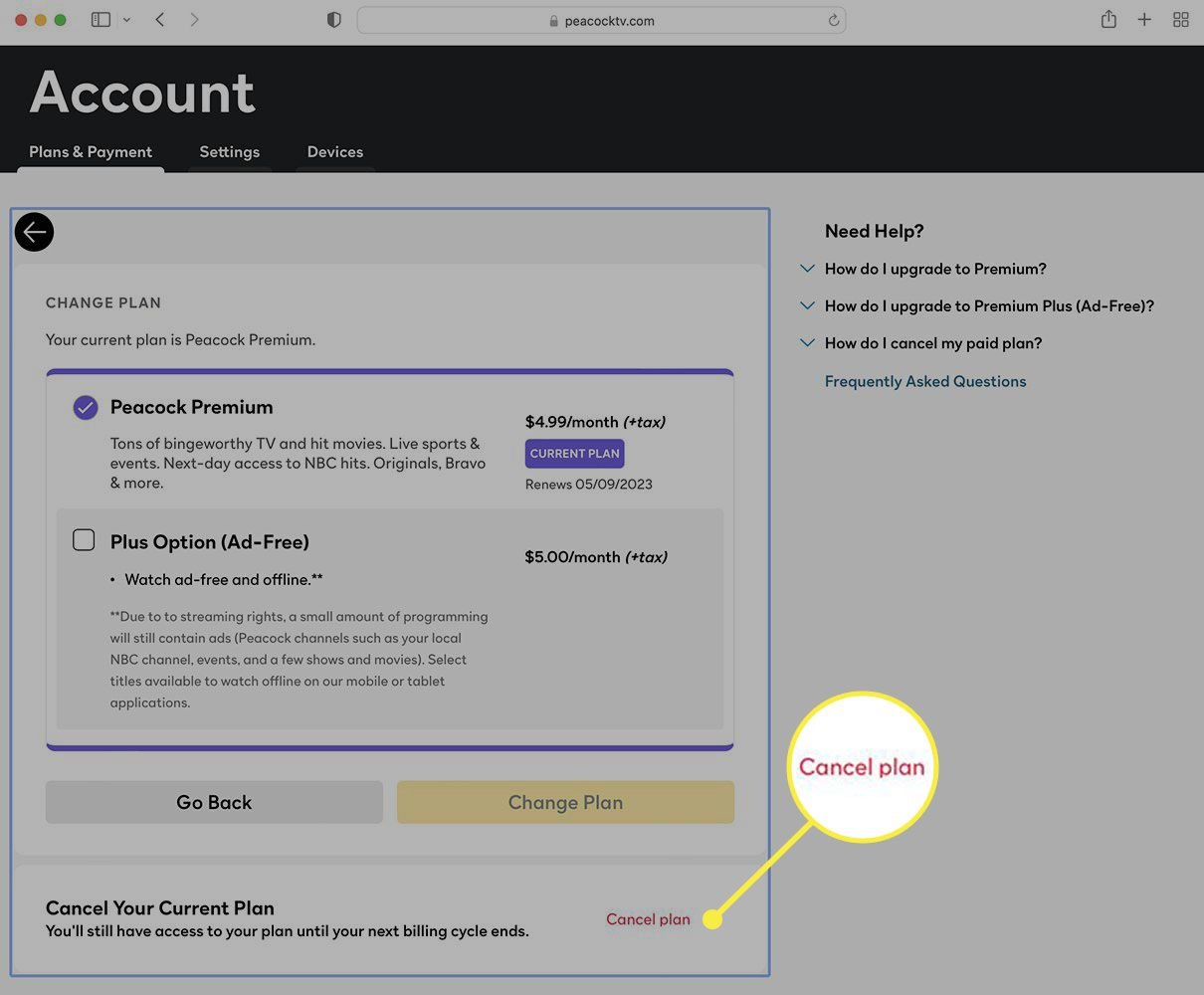Reload the peacocktv.com page
The image size is (1204, 995).
834,20
